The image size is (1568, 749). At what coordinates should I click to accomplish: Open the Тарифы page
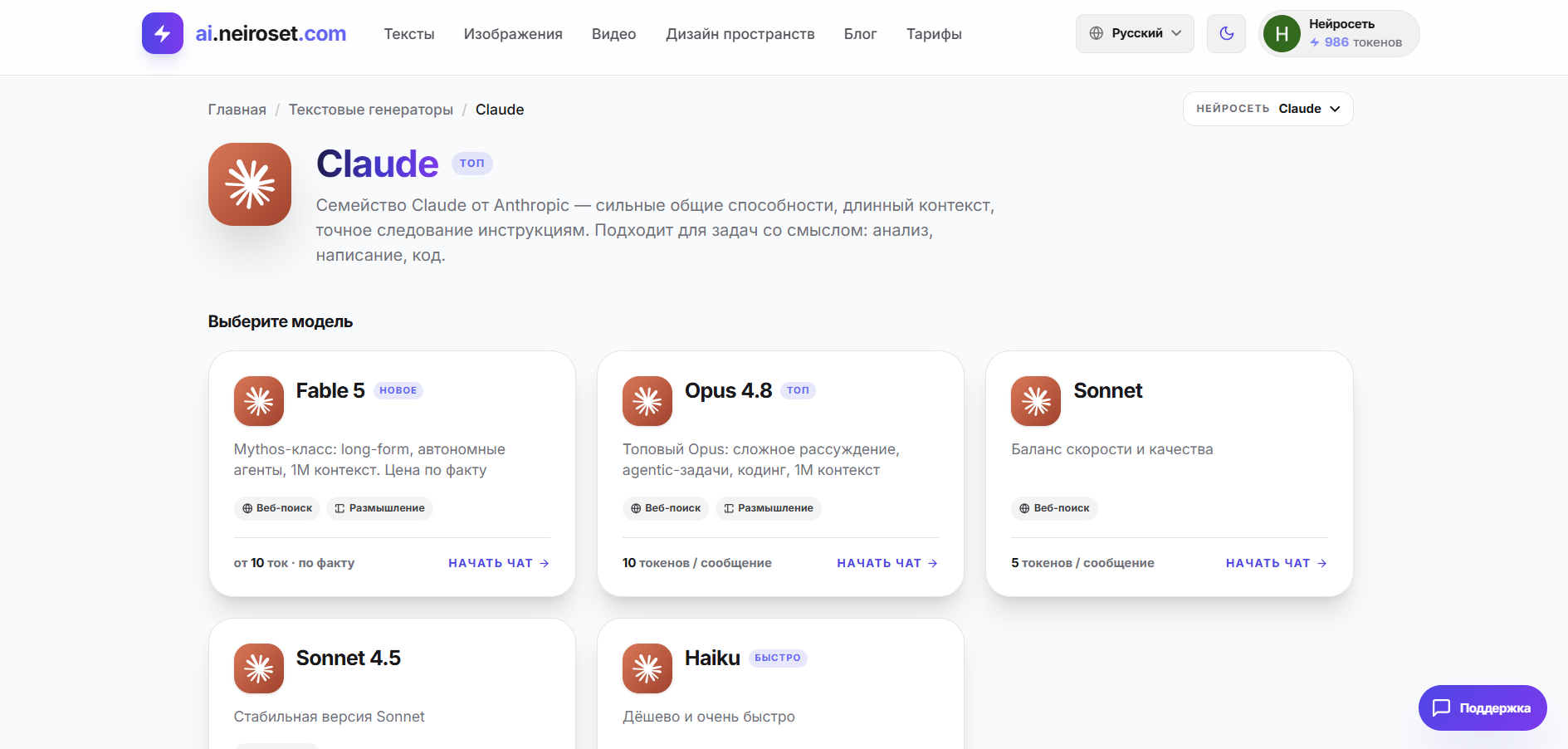coord(934,34)
